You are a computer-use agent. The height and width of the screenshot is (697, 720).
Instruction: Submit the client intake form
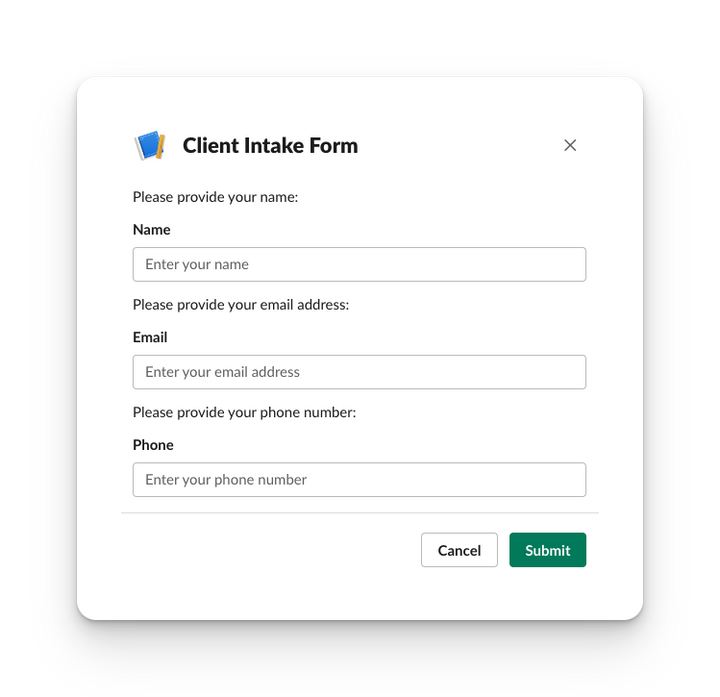pos(547,550)
